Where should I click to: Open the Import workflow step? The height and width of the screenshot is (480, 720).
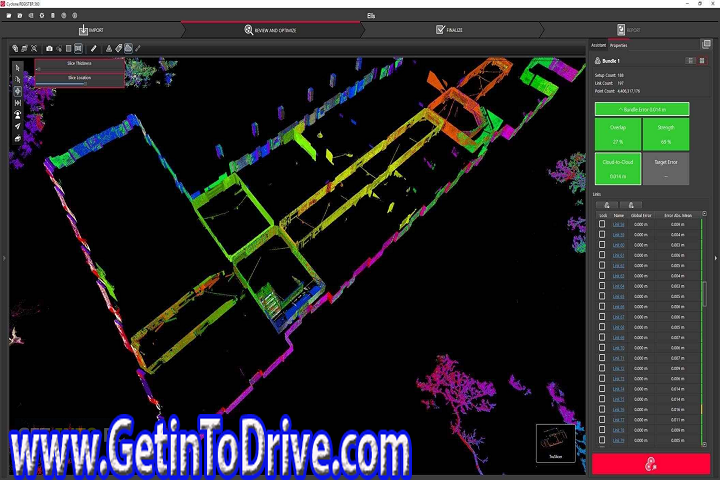coord(91,30)
